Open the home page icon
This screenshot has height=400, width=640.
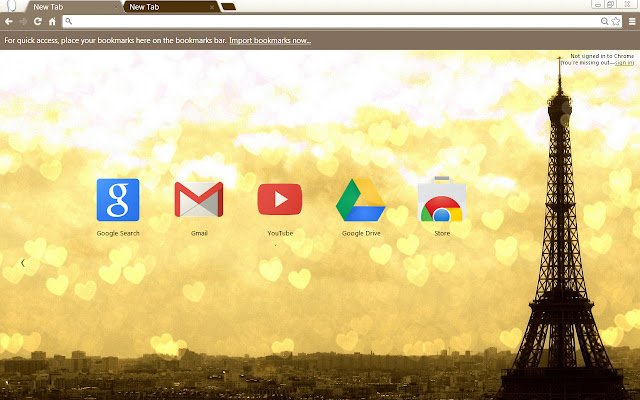click(52, 21)
